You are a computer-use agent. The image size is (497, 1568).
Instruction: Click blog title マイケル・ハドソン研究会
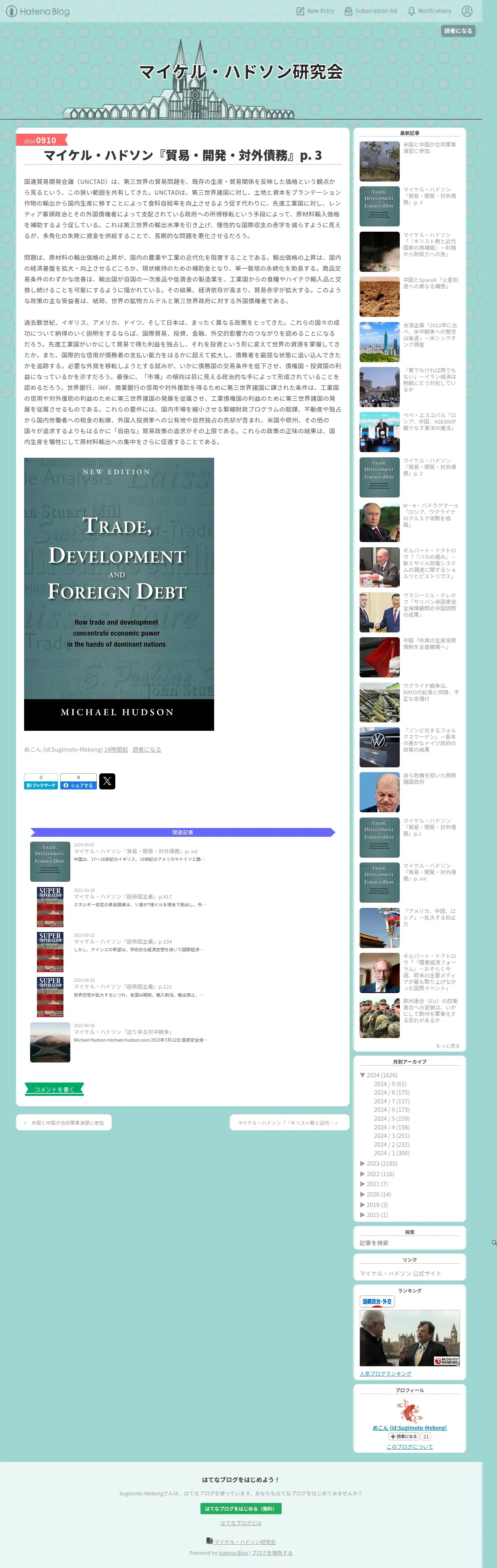click(241, 72)
